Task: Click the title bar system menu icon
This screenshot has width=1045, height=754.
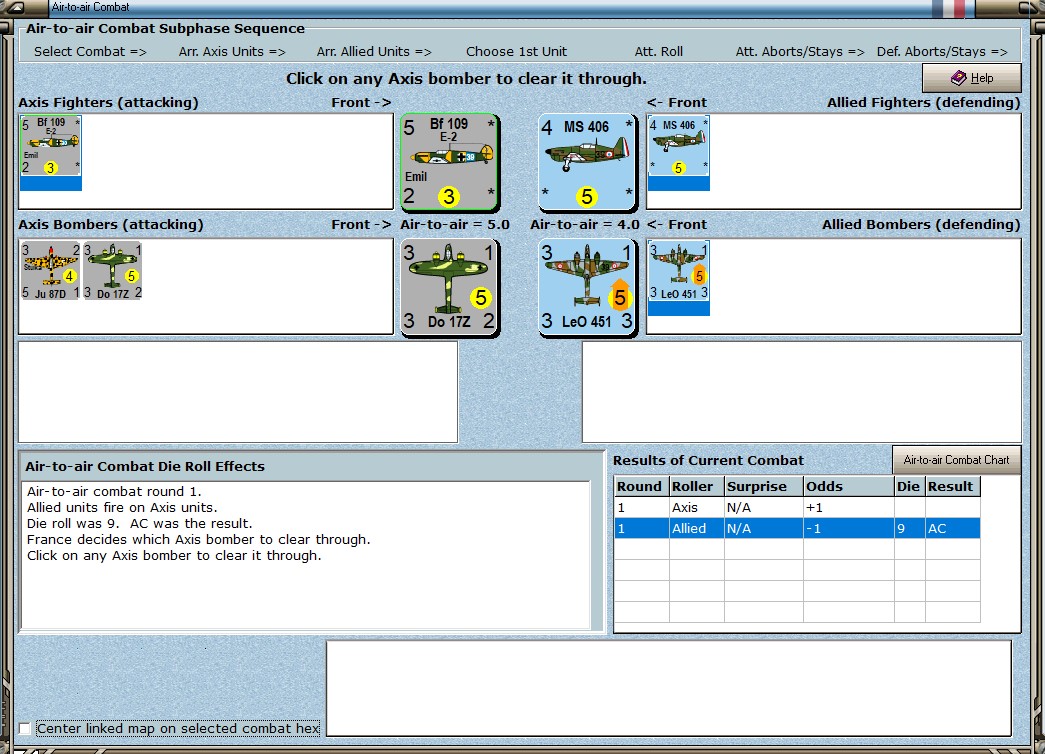Action: pos(15,7)
